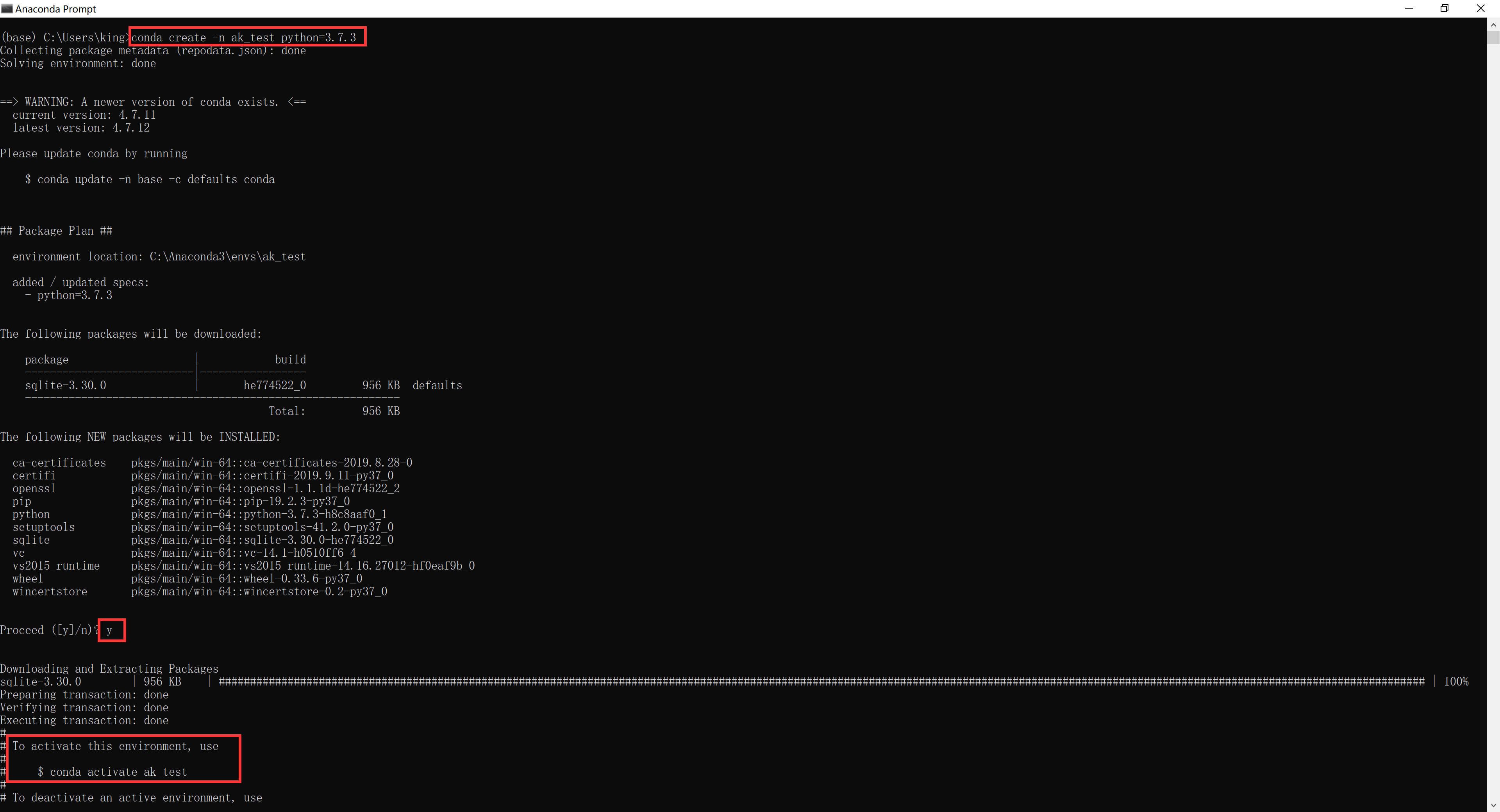
Task: Click the 'conda activate ak_test' line
Action: point(112,773)
